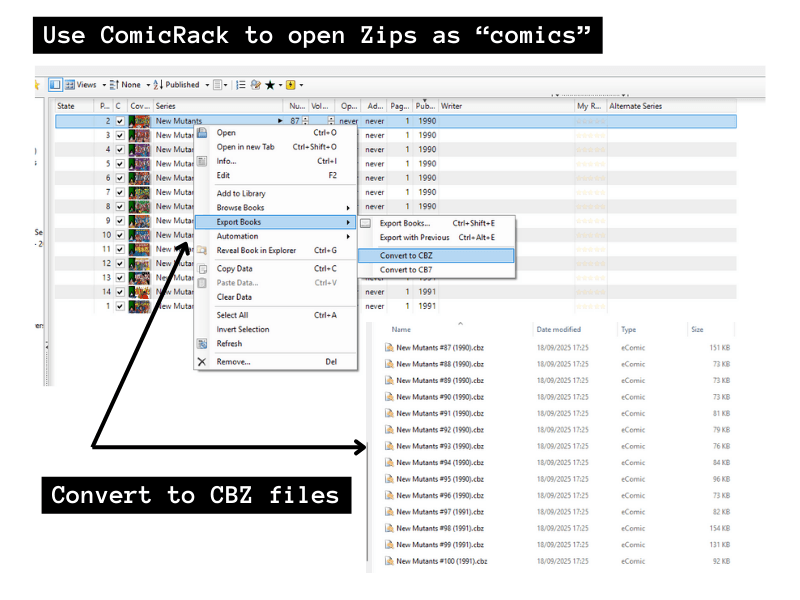Screen dimensions: 800x600
Task: Click the New Mutants #87 (1990).cbz file icon
Action: pos(390,348)
